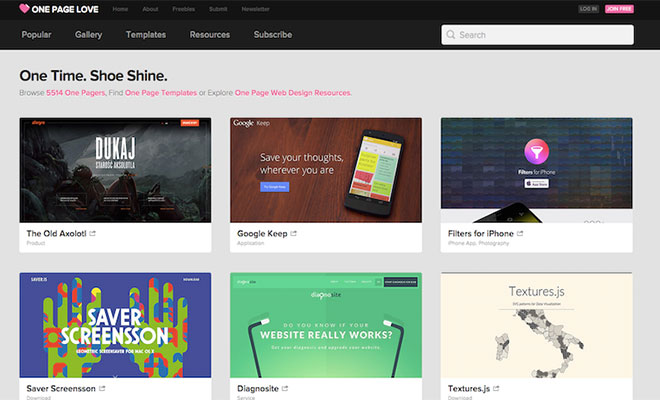
Task: Click the Filters for iPhone title
Action: (481, 233)
